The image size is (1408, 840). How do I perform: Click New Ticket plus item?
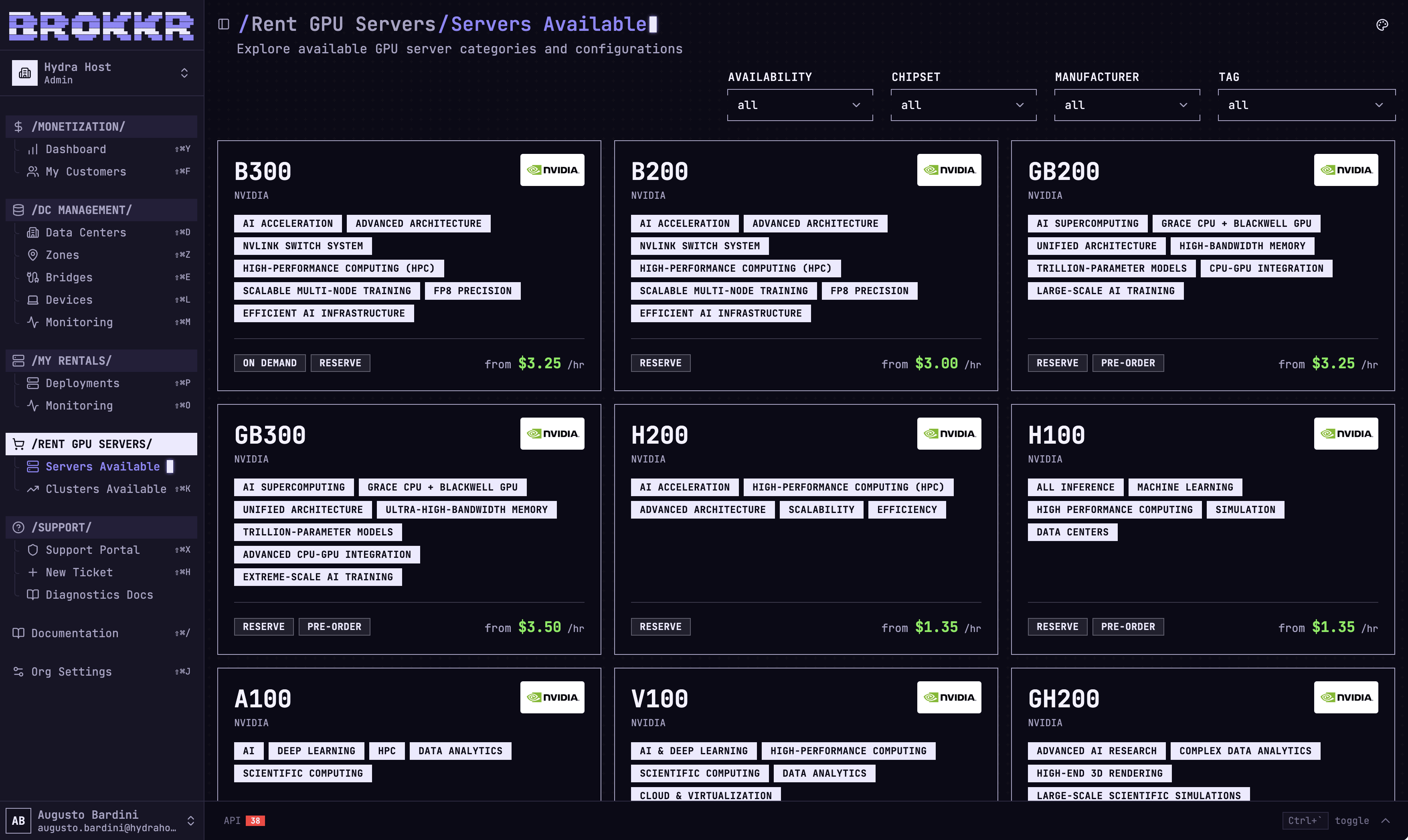tap(79, 572)
